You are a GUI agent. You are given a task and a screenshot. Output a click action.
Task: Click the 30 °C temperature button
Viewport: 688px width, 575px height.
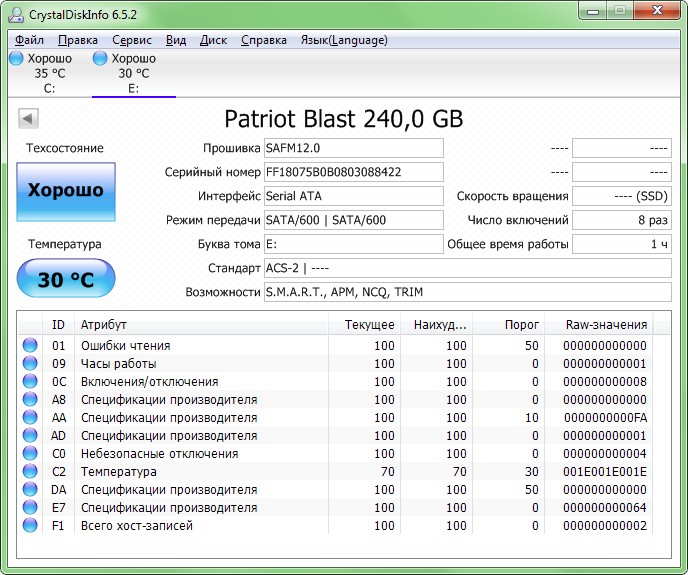66,278
